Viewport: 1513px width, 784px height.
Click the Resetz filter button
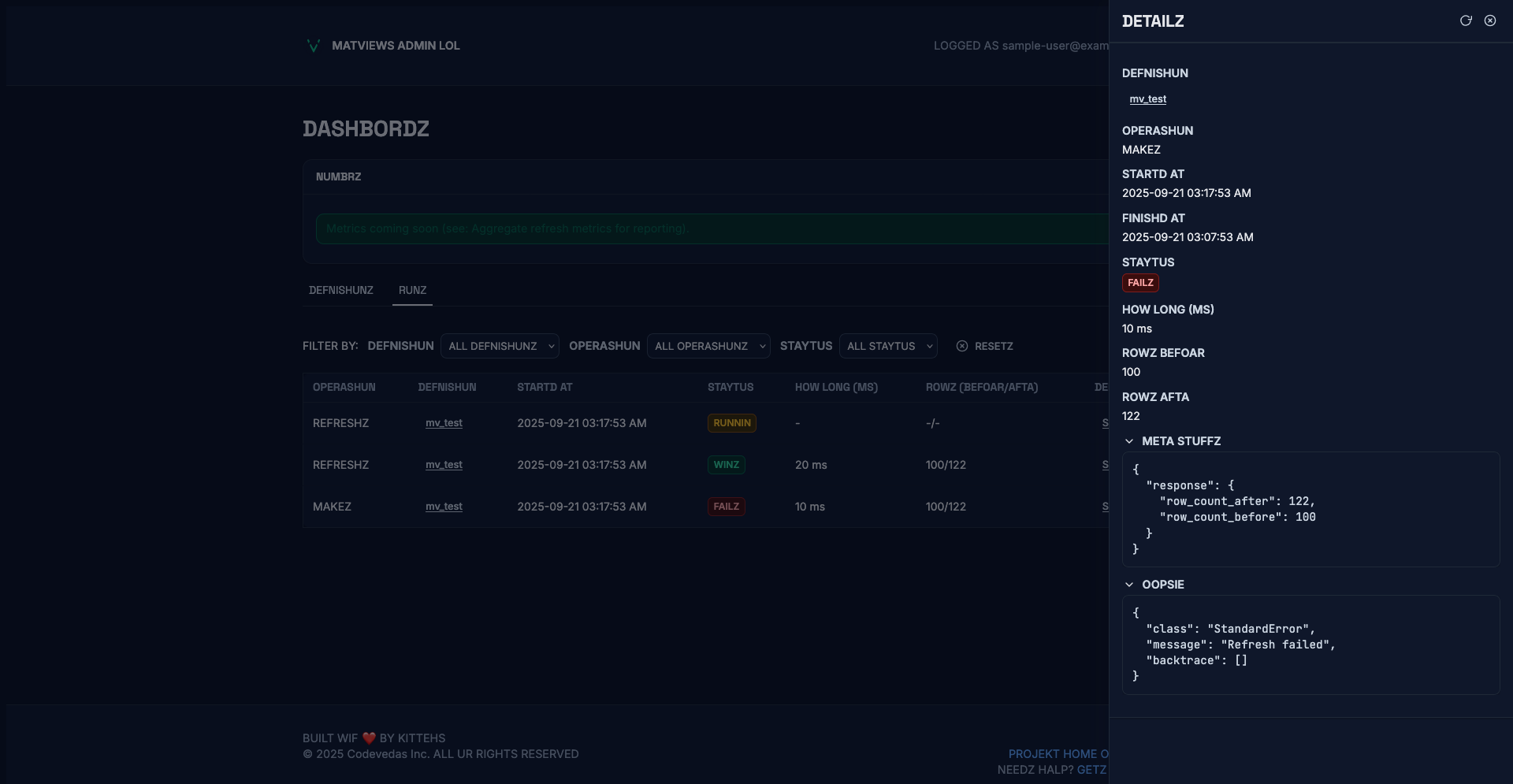tap(985, 346)
